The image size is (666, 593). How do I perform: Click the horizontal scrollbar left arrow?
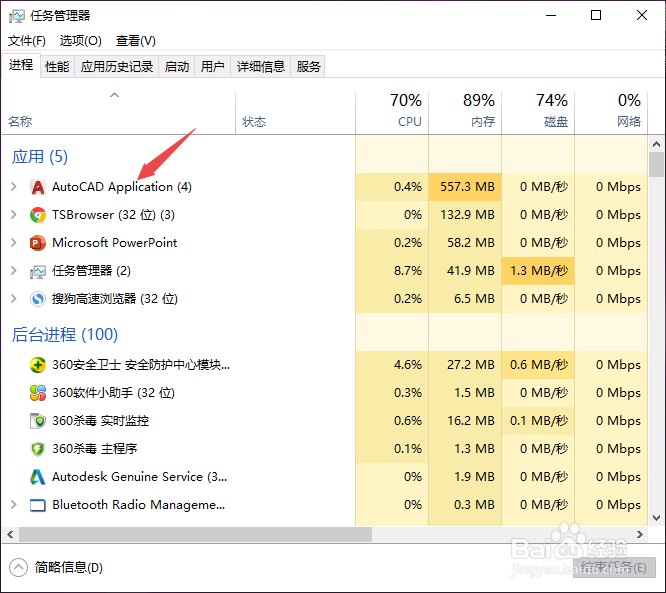(x=10, y=534)
